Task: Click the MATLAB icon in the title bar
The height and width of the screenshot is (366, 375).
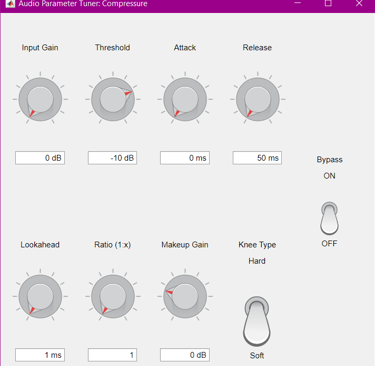Action: pyautogui.click(x=10, y=4)
